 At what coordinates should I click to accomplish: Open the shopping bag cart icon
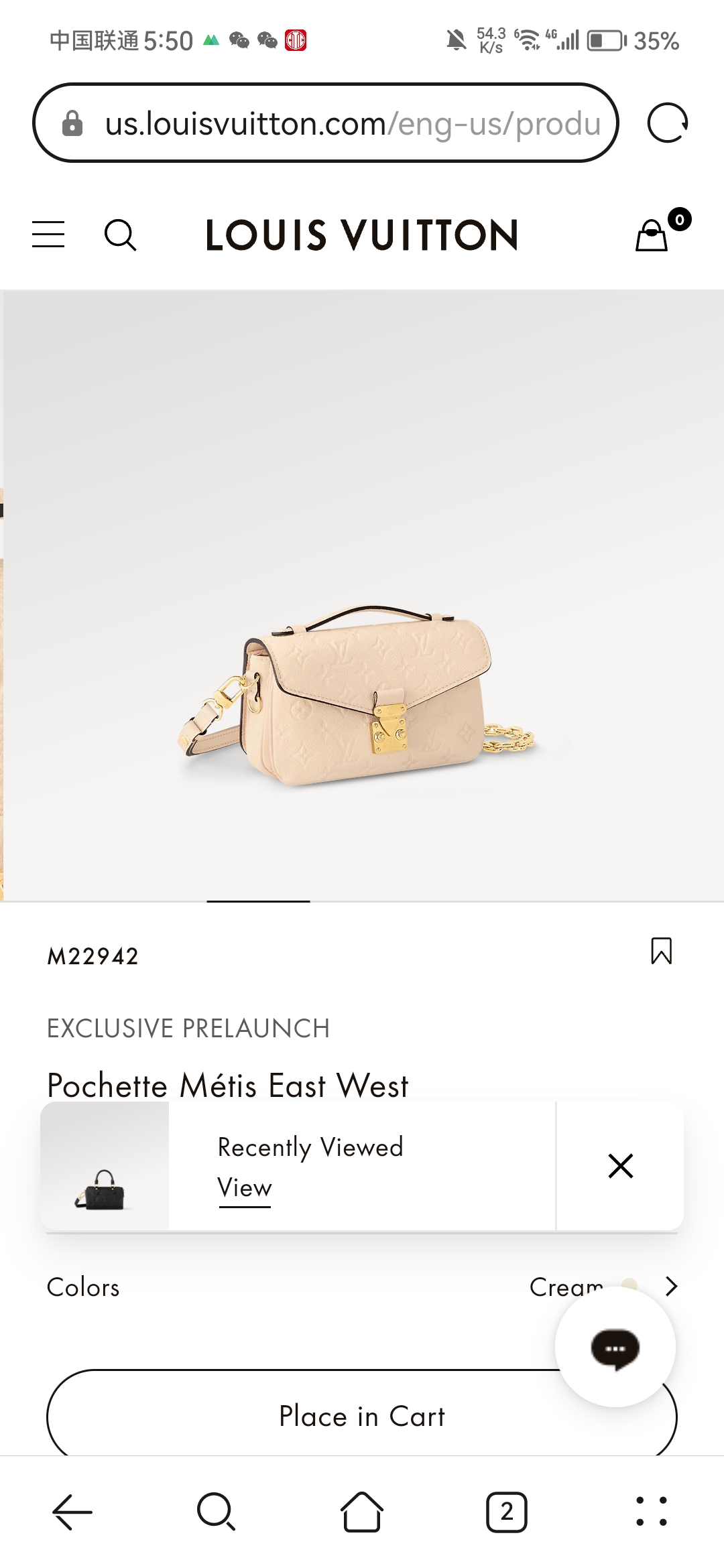coord(652,235)
